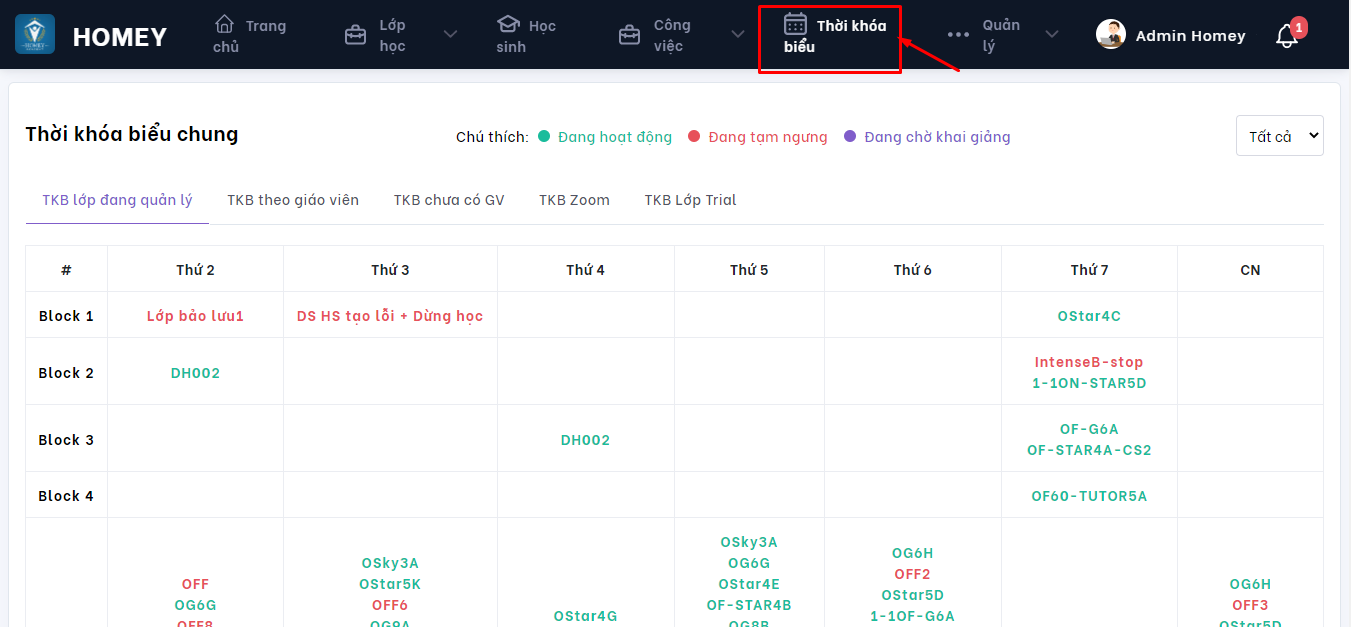Expand the Công việc menu chevron
The image size is (1351, 627).
click(x=738, y=35)
